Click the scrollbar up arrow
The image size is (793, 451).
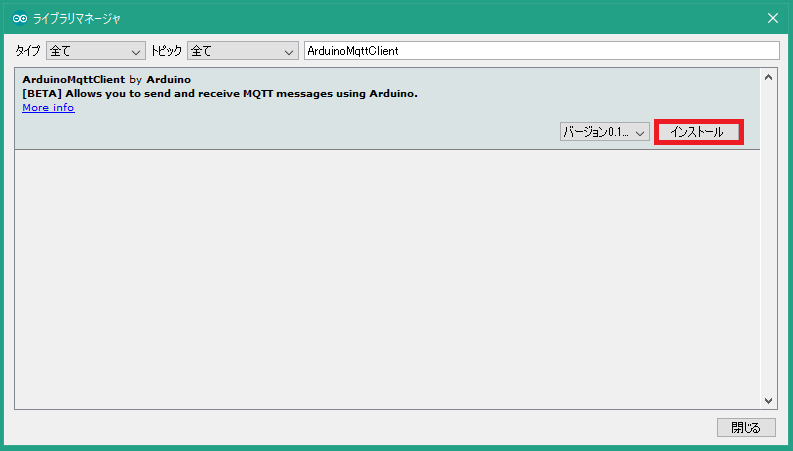tap(768, 77)
